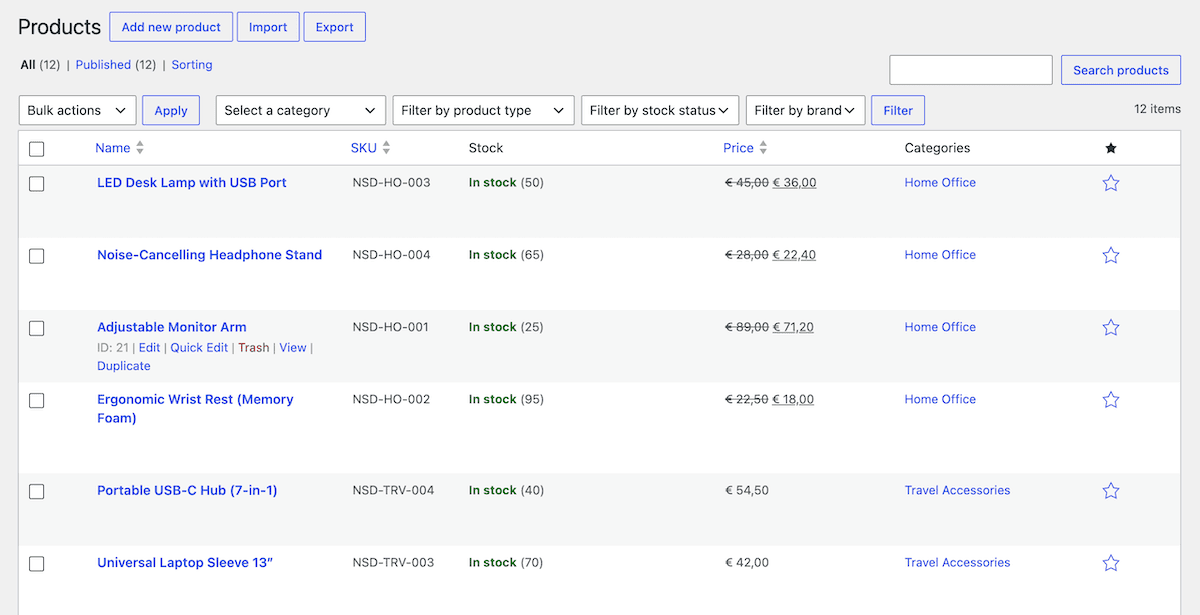The width and height of the screenshot is (1200, 615).
Task: Click Quick Edit for Adjustable Monitor Arm
Action: pos(199,348)
